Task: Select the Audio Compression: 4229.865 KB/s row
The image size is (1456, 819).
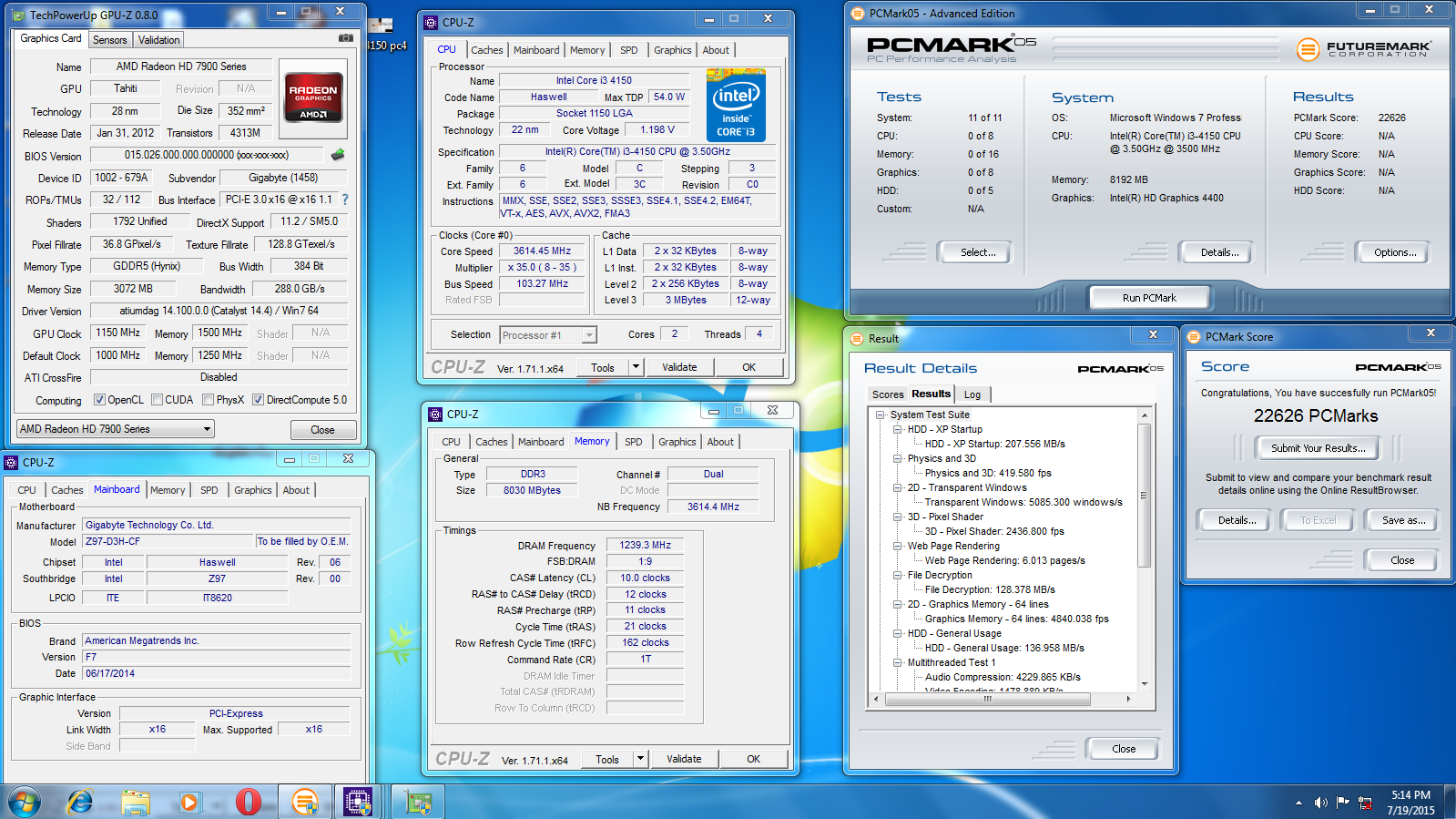Action: click(1003, 678)
